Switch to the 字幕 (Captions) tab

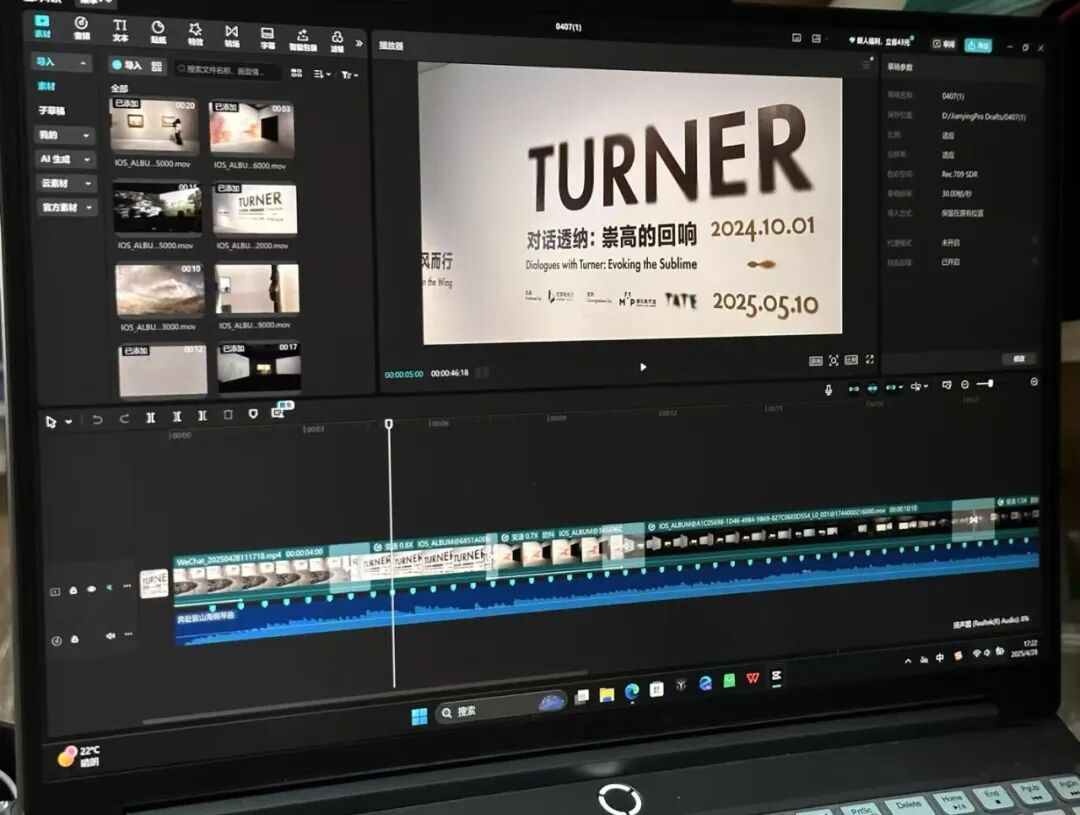point(267,38)
